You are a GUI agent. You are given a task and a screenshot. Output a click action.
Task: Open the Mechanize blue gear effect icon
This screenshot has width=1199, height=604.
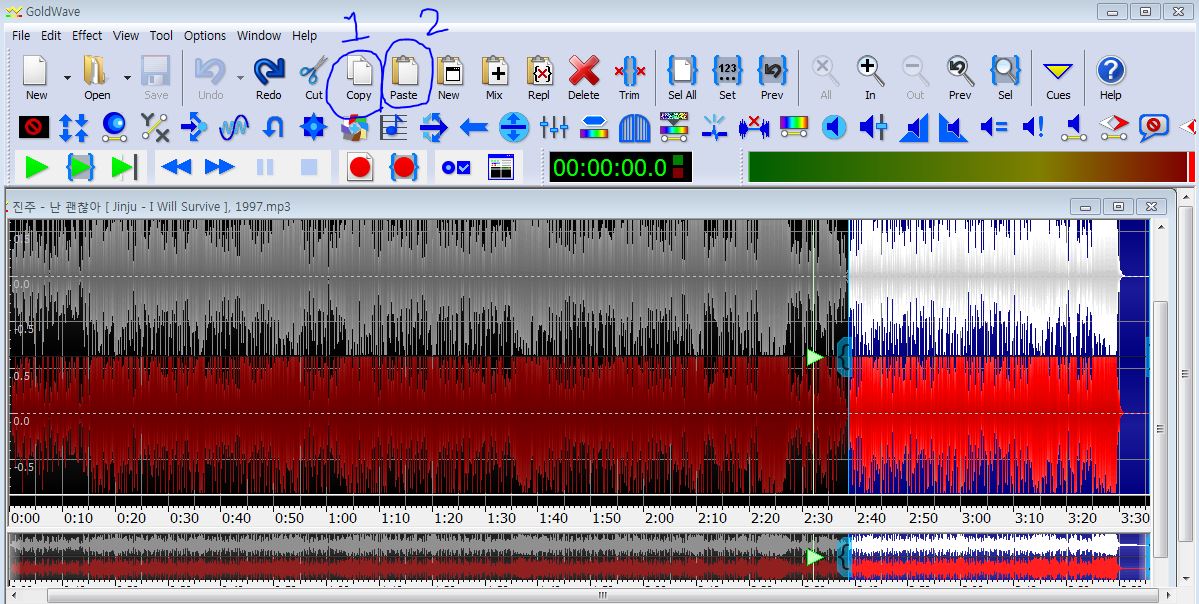(314, 127)
